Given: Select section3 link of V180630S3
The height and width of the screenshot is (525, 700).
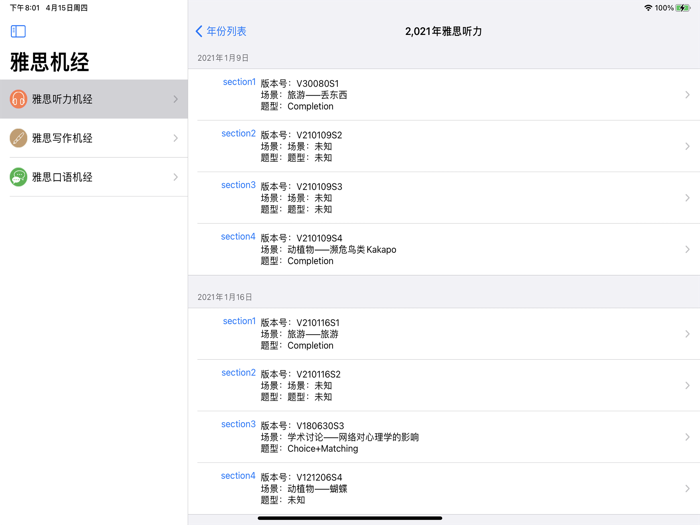Looking at the screenshot, I should [238, 424].
